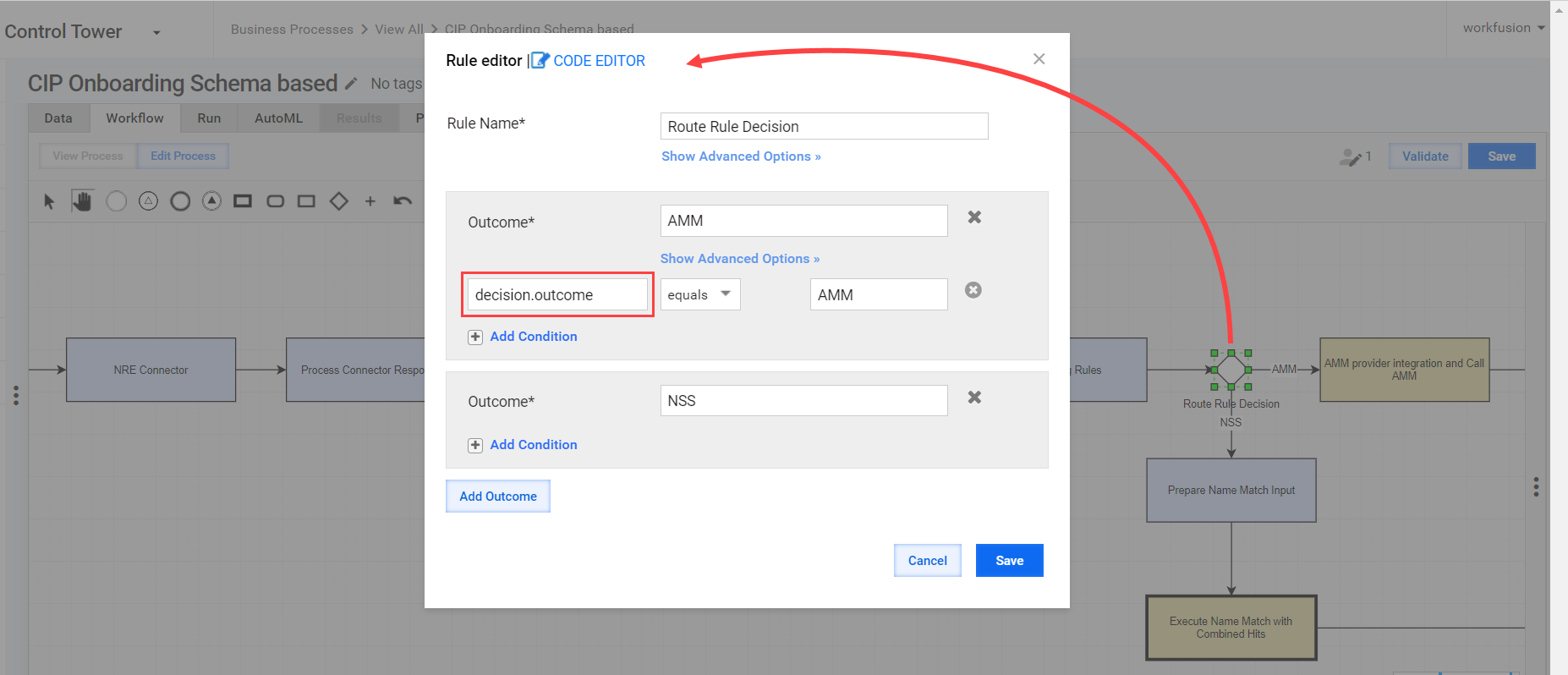Image resolution: width=1568 pixels, height=675 pixels.
Task: Add Condition to the AMM outcome
Action: coord(534,337)
